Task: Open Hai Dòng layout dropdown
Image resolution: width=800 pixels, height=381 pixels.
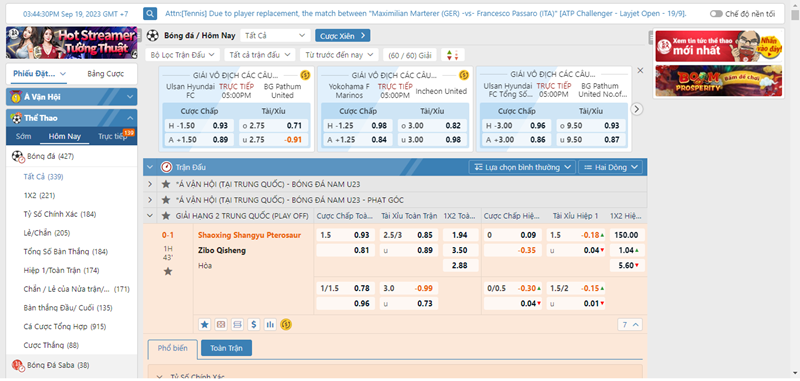Action: coord(610,167)
